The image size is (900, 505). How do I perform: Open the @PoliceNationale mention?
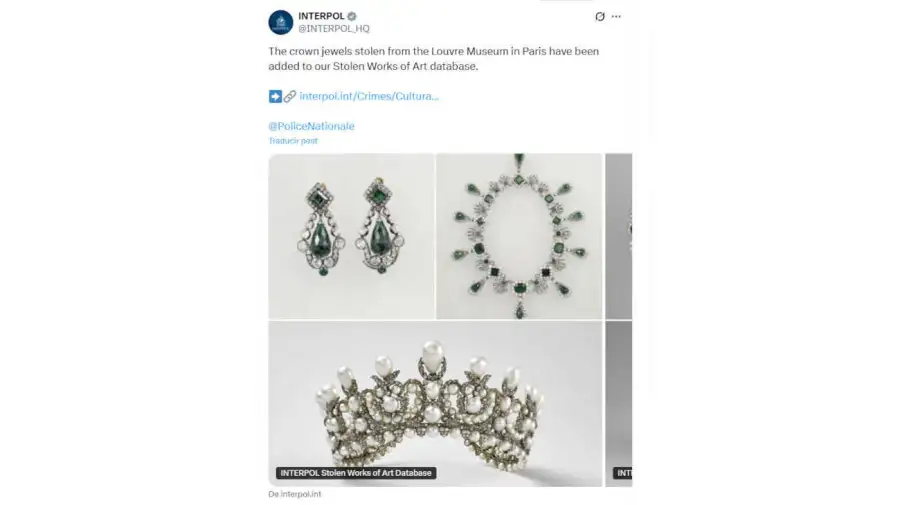pos(311,126)
